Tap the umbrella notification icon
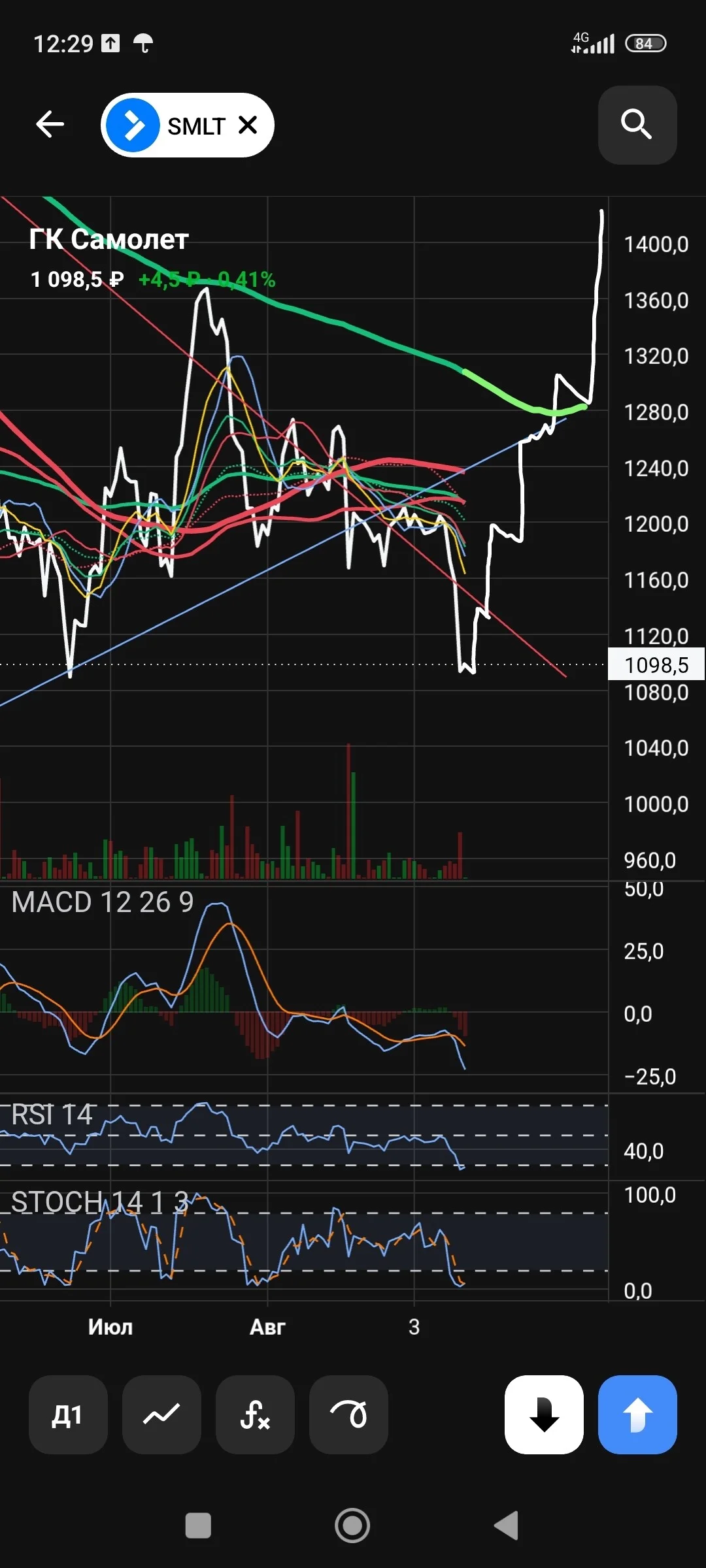Screen dimensions: 706x1568 pos(143,43)
